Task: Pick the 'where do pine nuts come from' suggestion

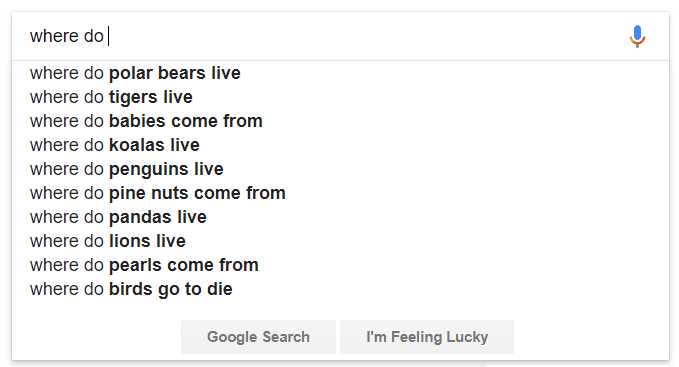Action: [x=340, y=193]
